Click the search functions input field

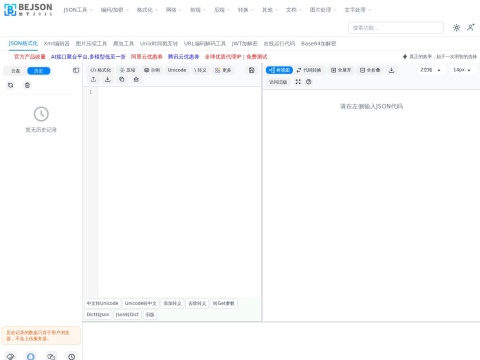[396, 28]
